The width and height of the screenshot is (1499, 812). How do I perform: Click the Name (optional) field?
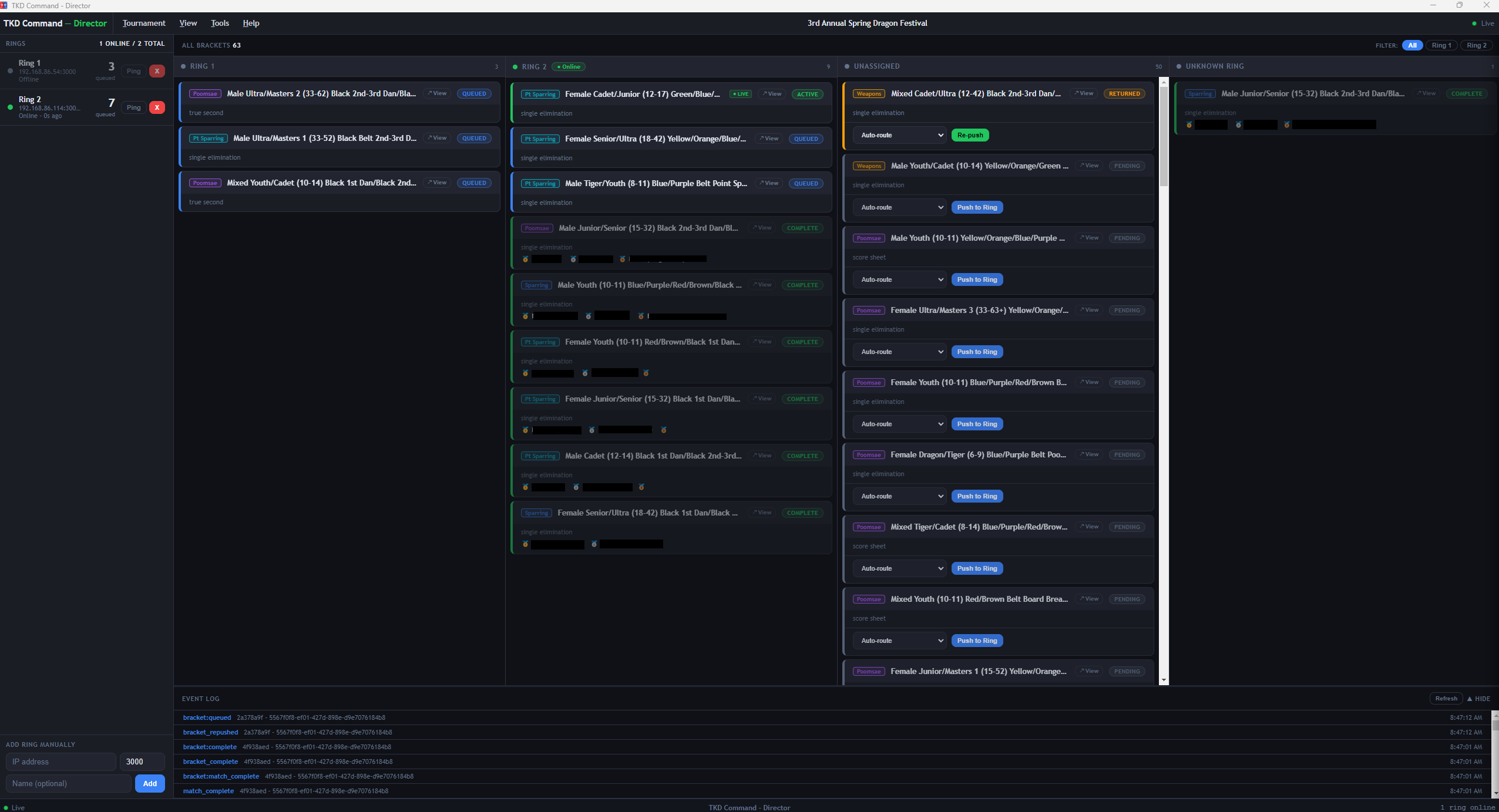point(68,783)
